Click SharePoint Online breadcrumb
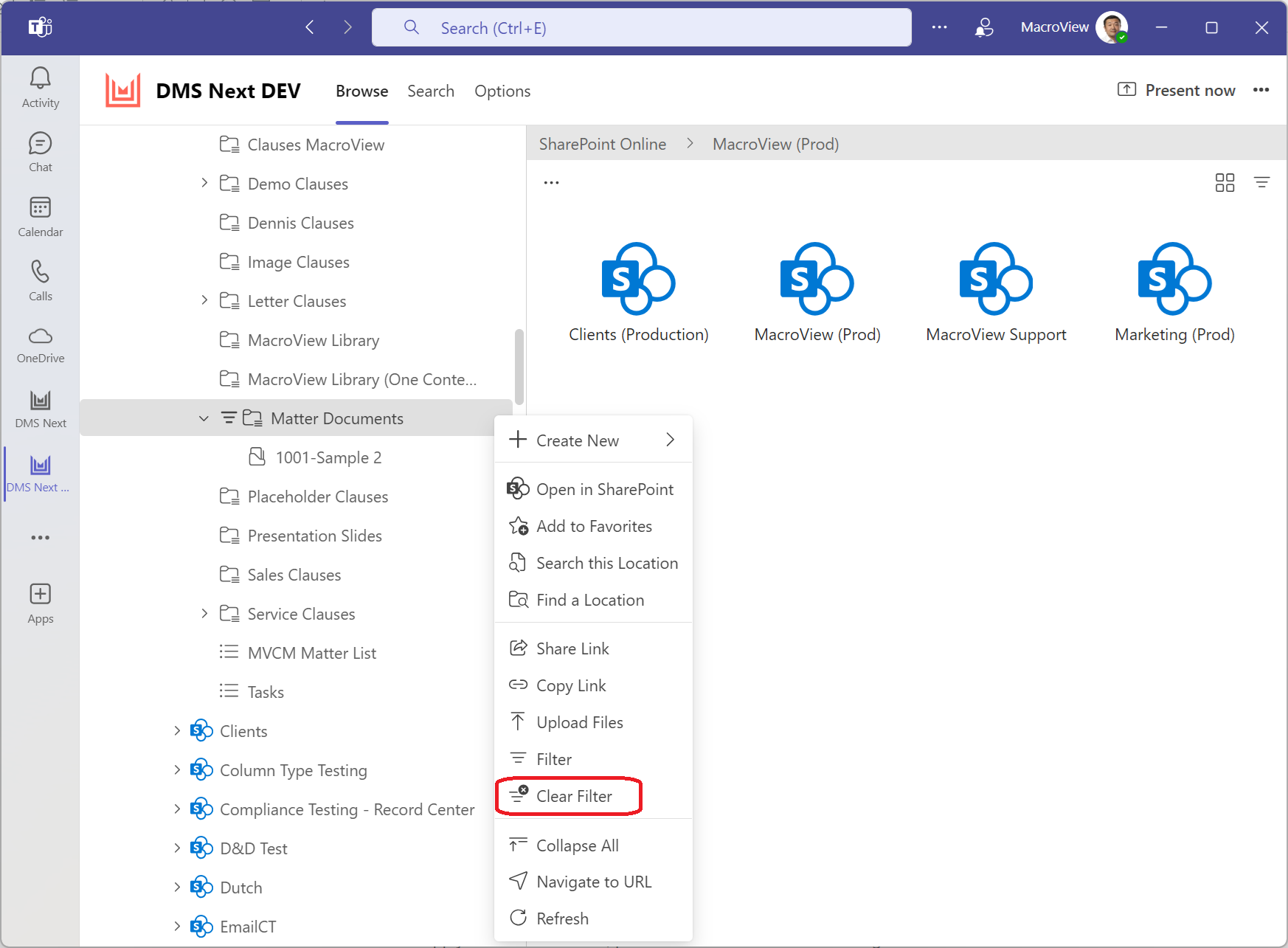 (602, 144)
